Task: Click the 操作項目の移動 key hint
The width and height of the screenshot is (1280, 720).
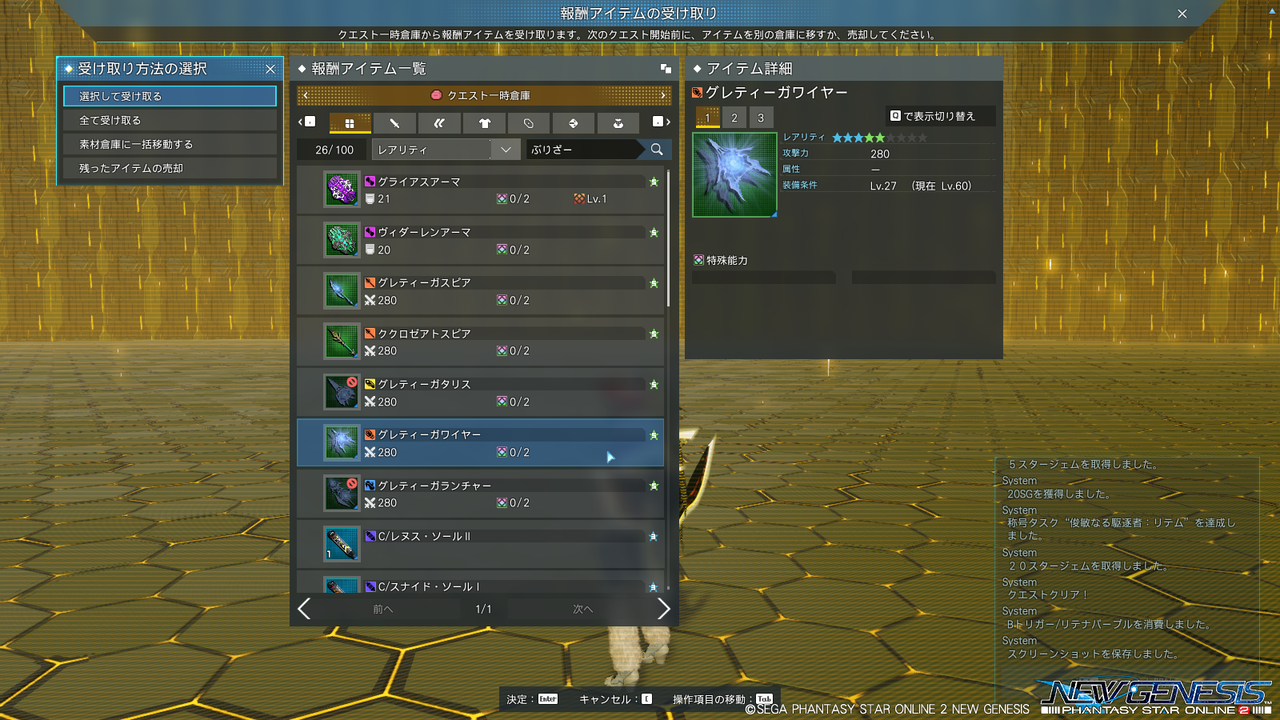Action: coord(723,698)
